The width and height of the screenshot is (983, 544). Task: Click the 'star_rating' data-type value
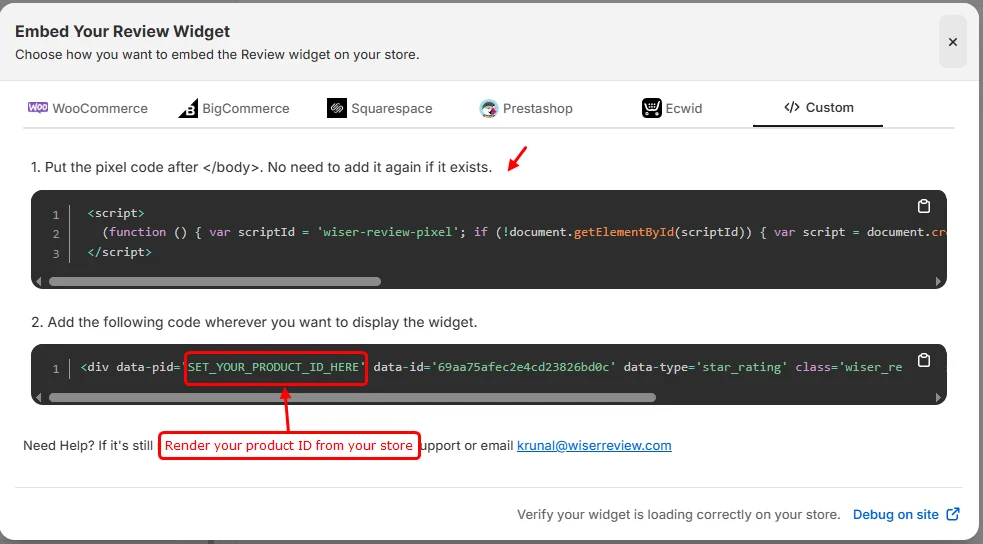(x=741, y=367)
